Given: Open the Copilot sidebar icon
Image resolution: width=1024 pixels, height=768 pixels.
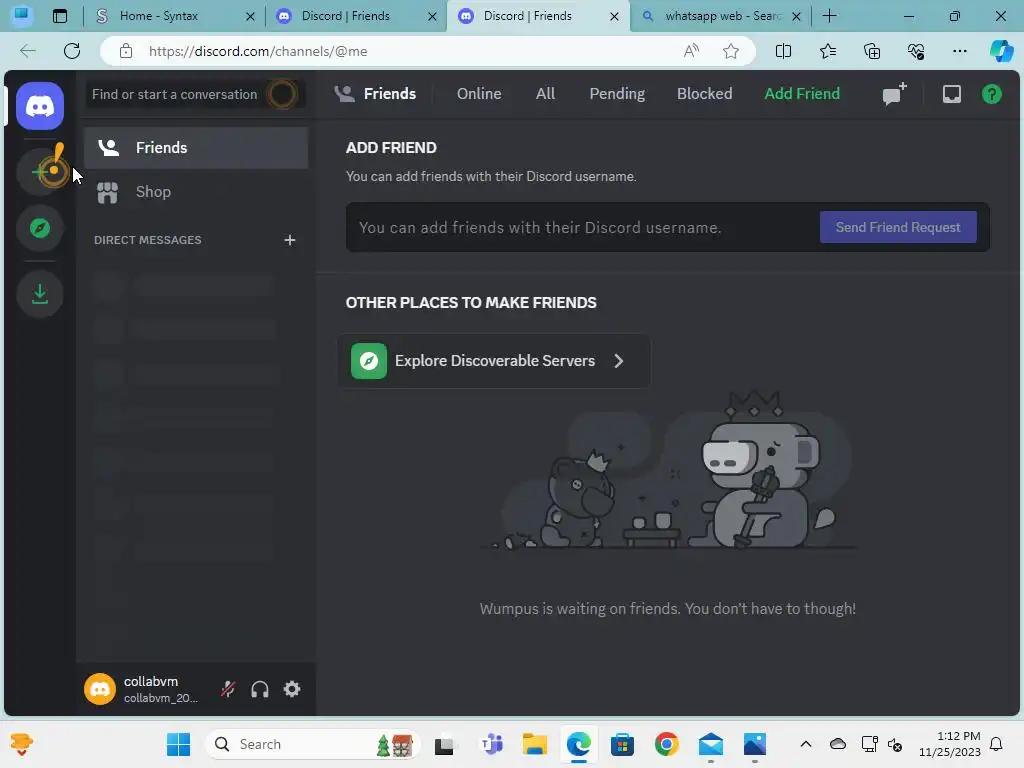Looking at the screenshot, I should click(1001, 51).
